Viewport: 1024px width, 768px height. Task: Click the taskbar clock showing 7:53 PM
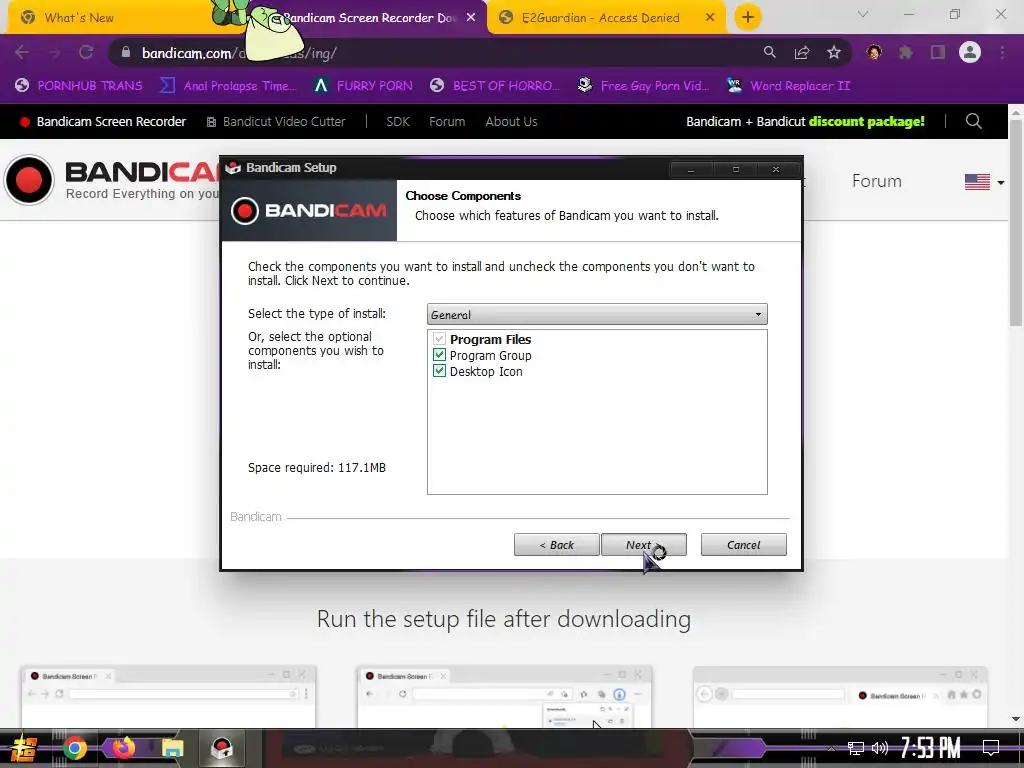coord(931,748)
